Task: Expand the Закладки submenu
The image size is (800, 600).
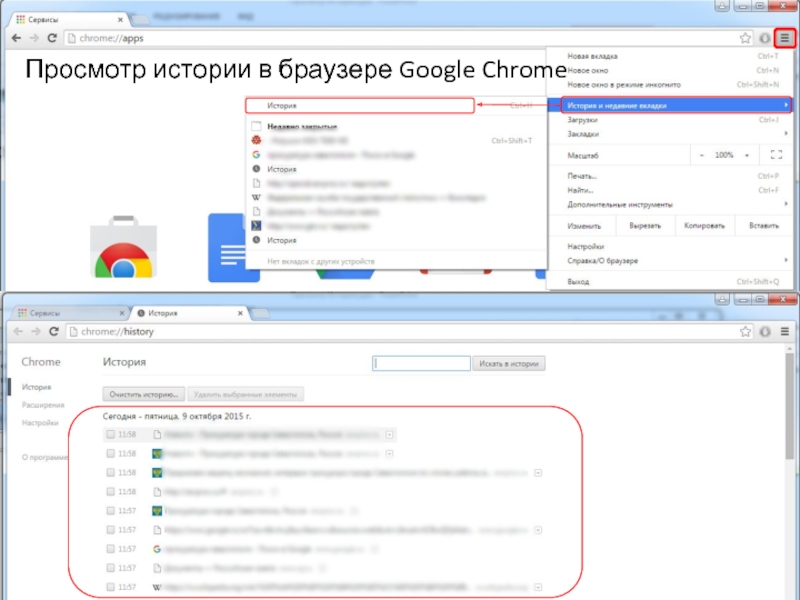Action: point(669,134)
